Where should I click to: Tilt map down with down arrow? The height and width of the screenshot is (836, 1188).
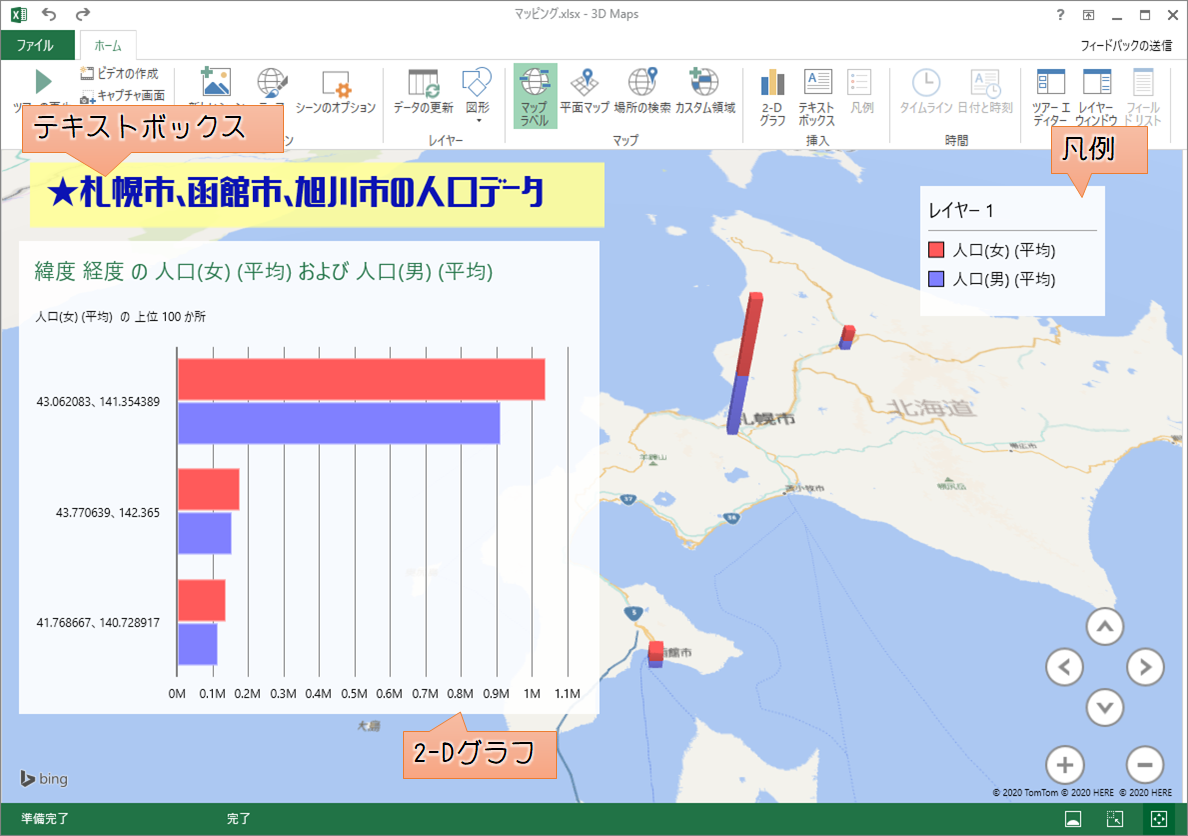pyautogui.click(x=1105, y=708)
